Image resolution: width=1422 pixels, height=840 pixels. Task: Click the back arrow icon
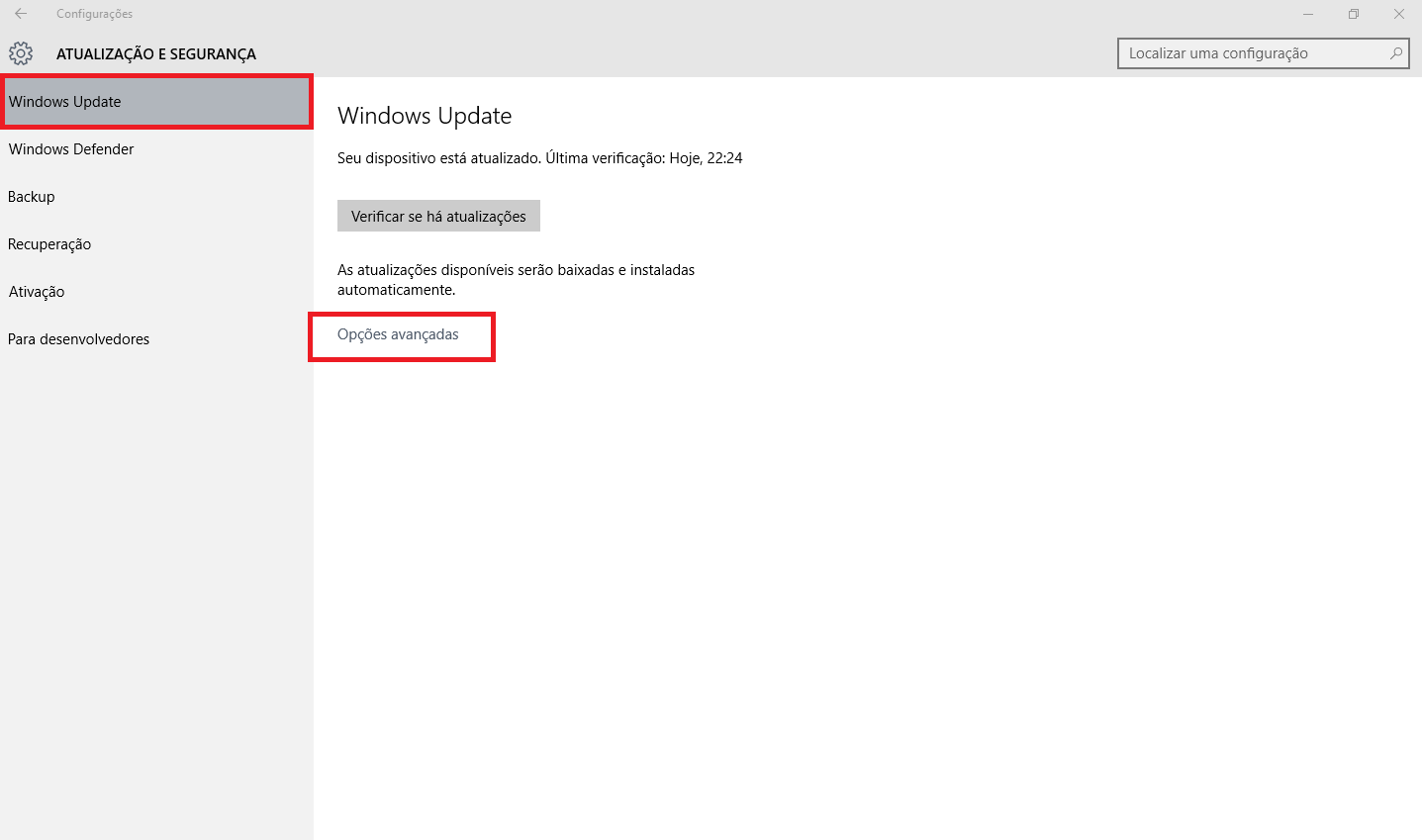(x=21, y=14)
